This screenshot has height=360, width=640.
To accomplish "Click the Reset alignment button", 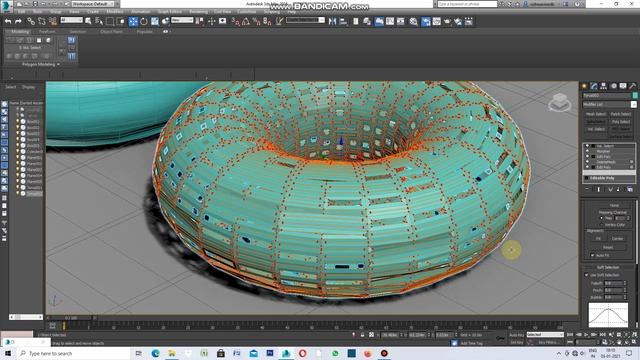I will (x=608, y=247).
